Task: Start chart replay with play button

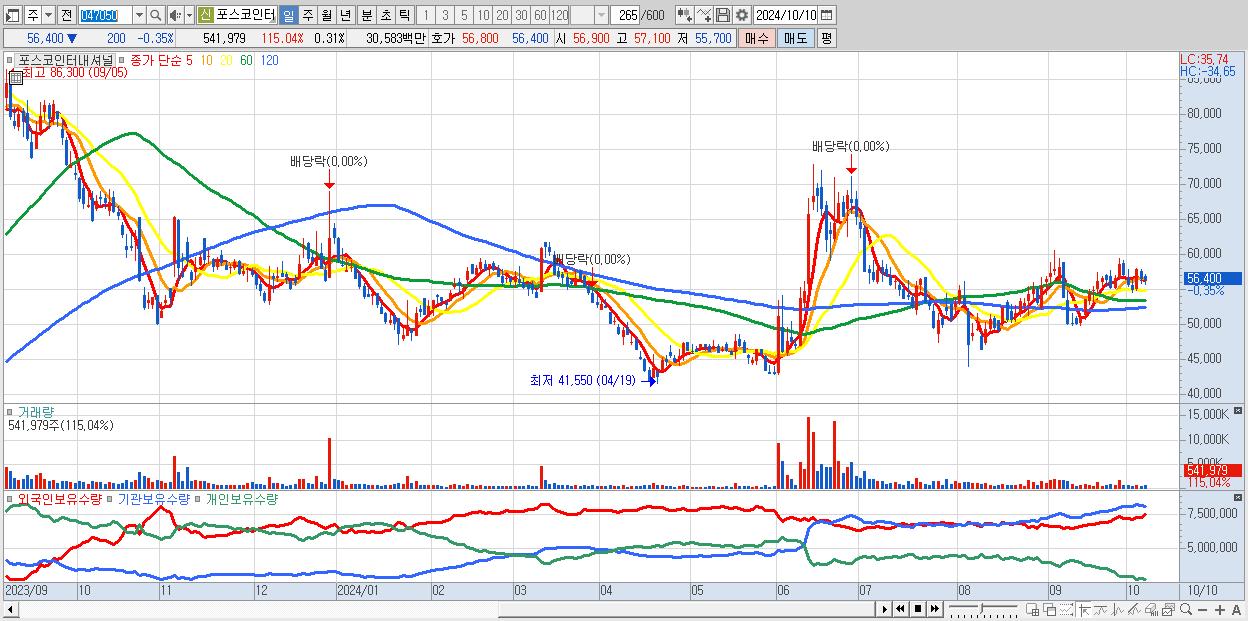Action: (x=884, y=609)
